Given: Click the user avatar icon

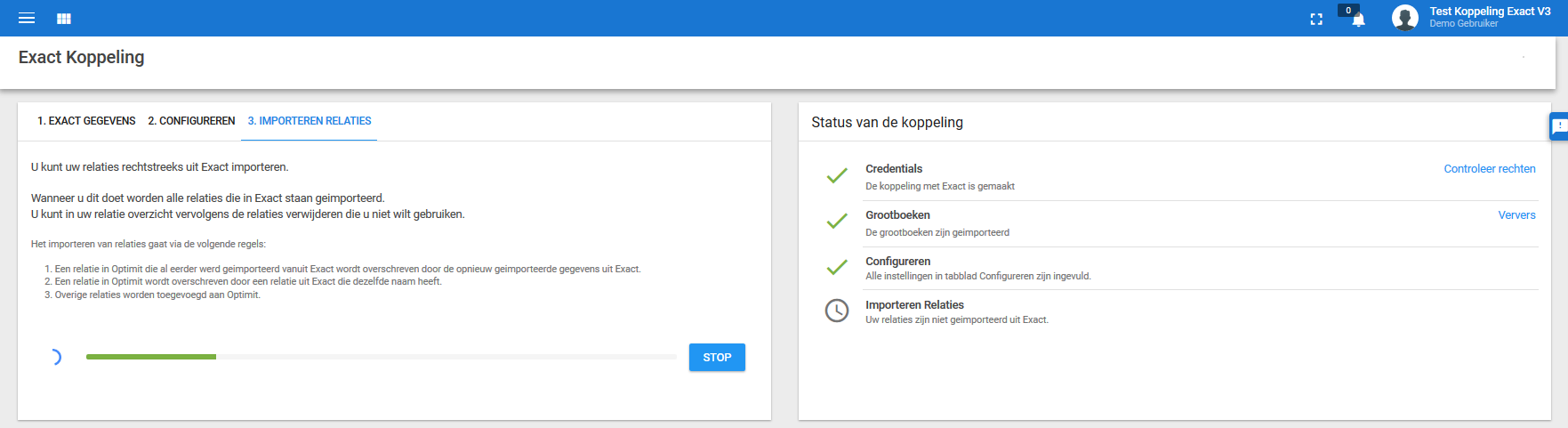Looking at the screenshot, I should pyautogui.click(x=1405, y=18).
